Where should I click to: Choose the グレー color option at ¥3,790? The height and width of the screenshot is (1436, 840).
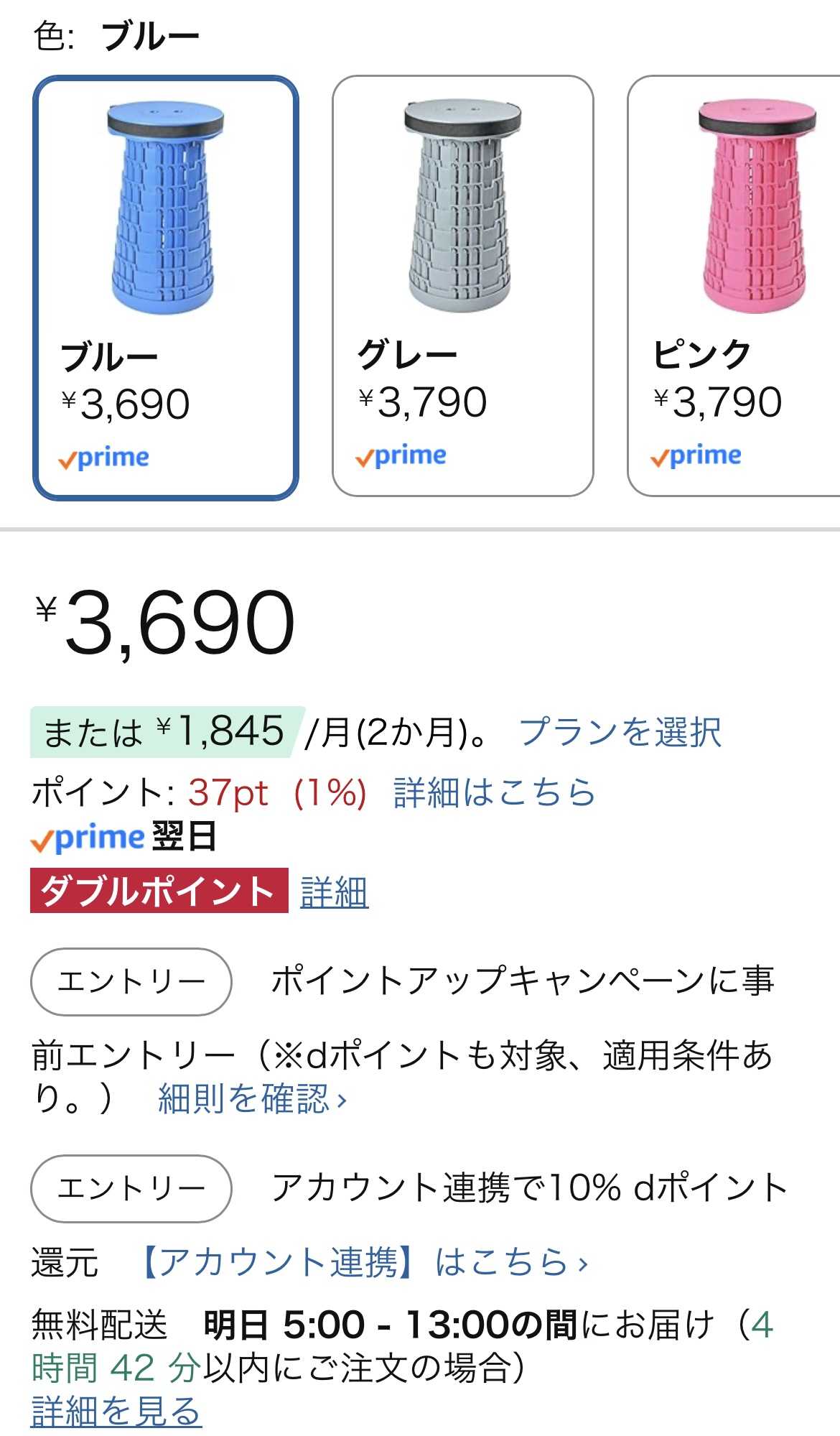pos(462,286)
